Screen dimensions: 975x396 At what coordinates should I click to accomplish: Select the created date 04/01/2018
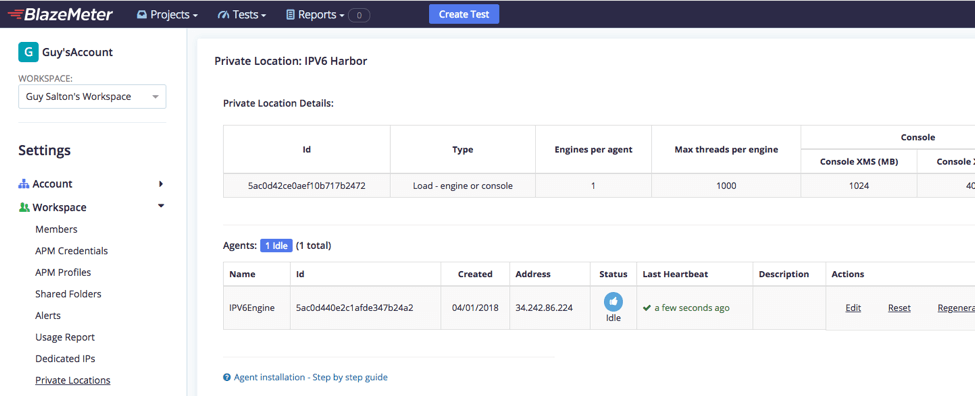click(x=475, y=308)
